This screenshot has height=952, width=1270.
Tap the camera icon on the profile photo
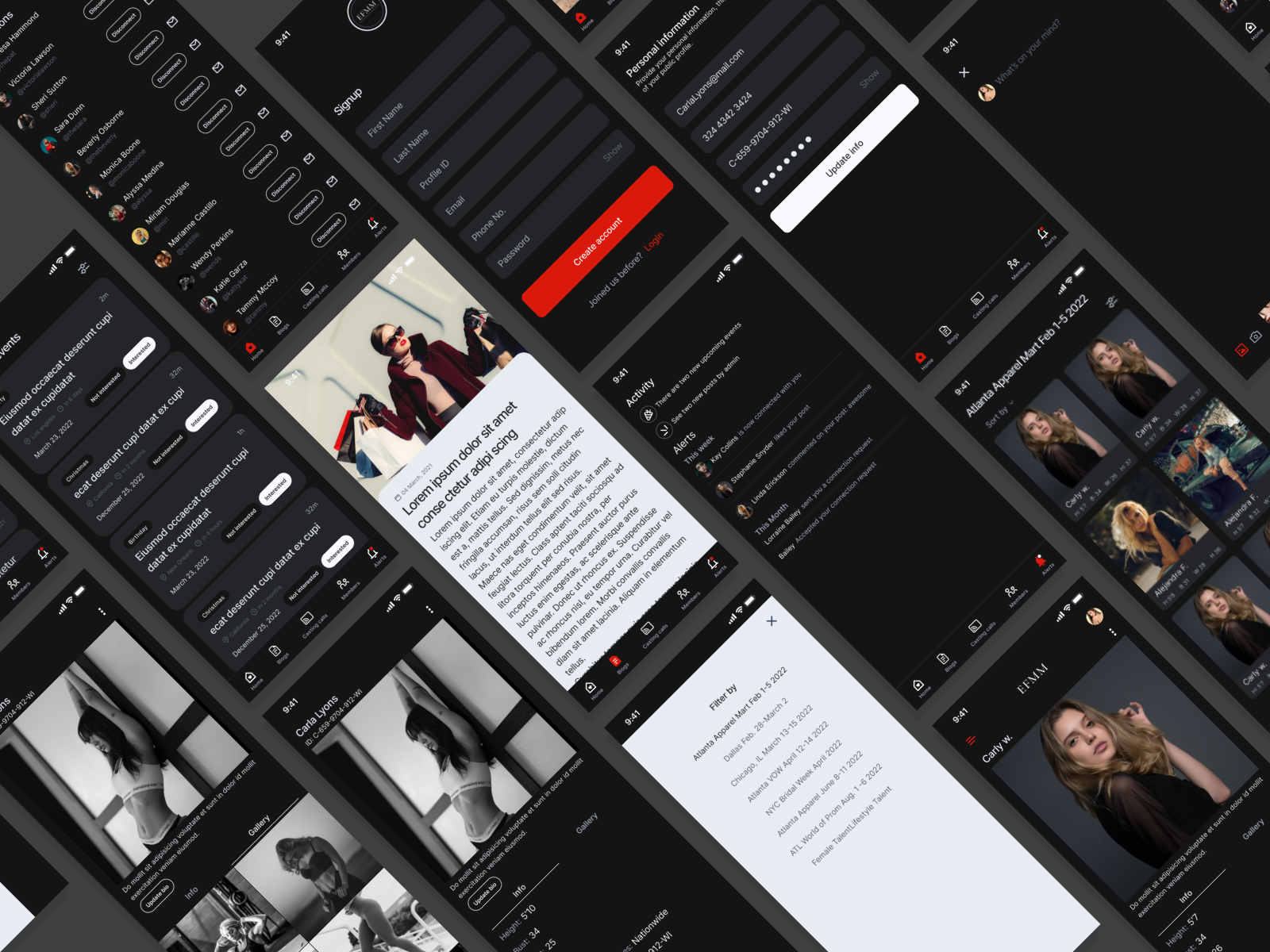[1256, 336]
